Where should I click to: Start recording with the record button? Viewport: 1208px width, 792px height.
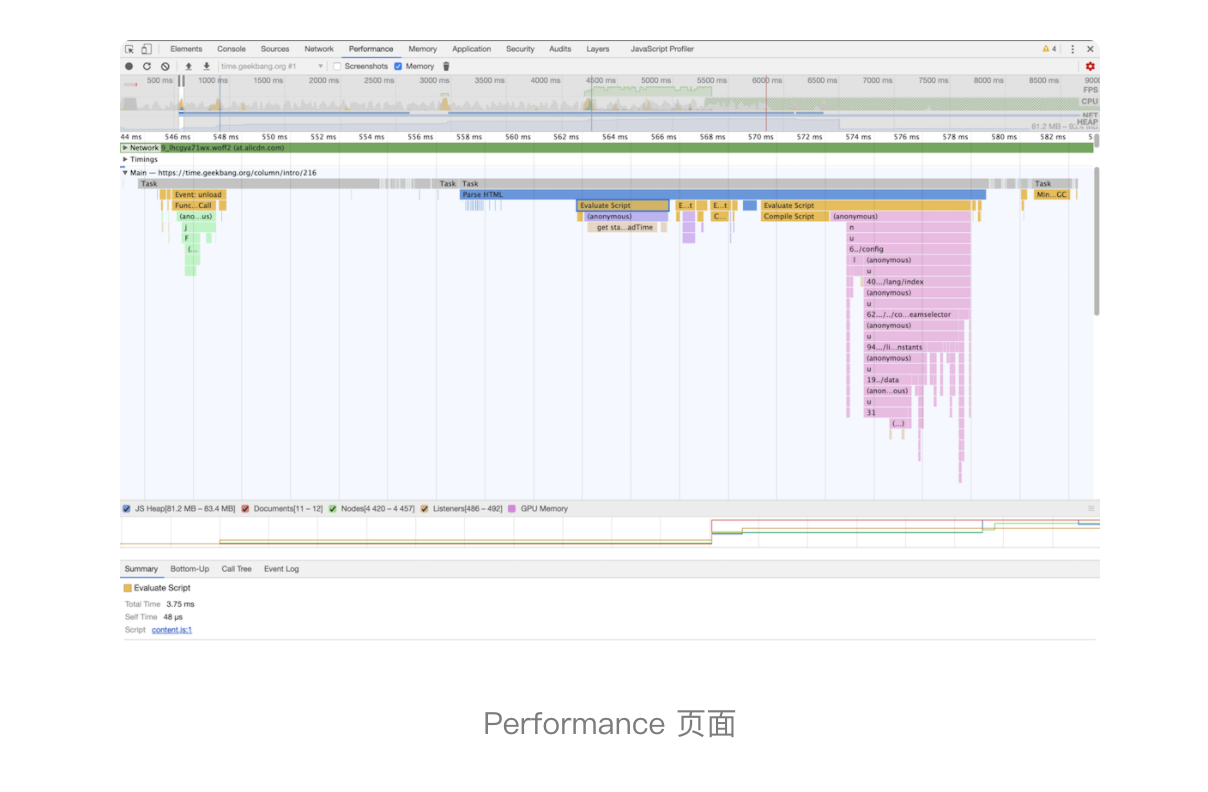[129, 66]
